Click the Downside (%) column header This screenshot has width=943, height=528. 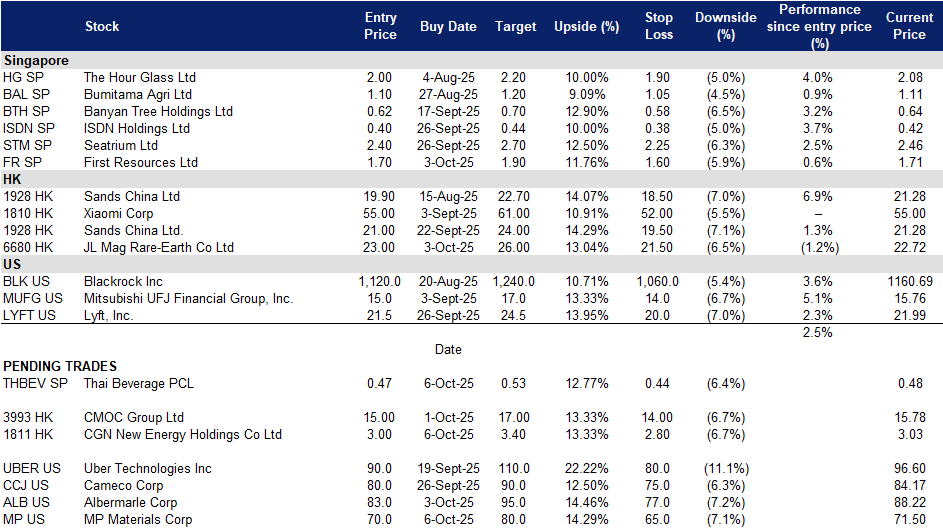tap(725, 26)
